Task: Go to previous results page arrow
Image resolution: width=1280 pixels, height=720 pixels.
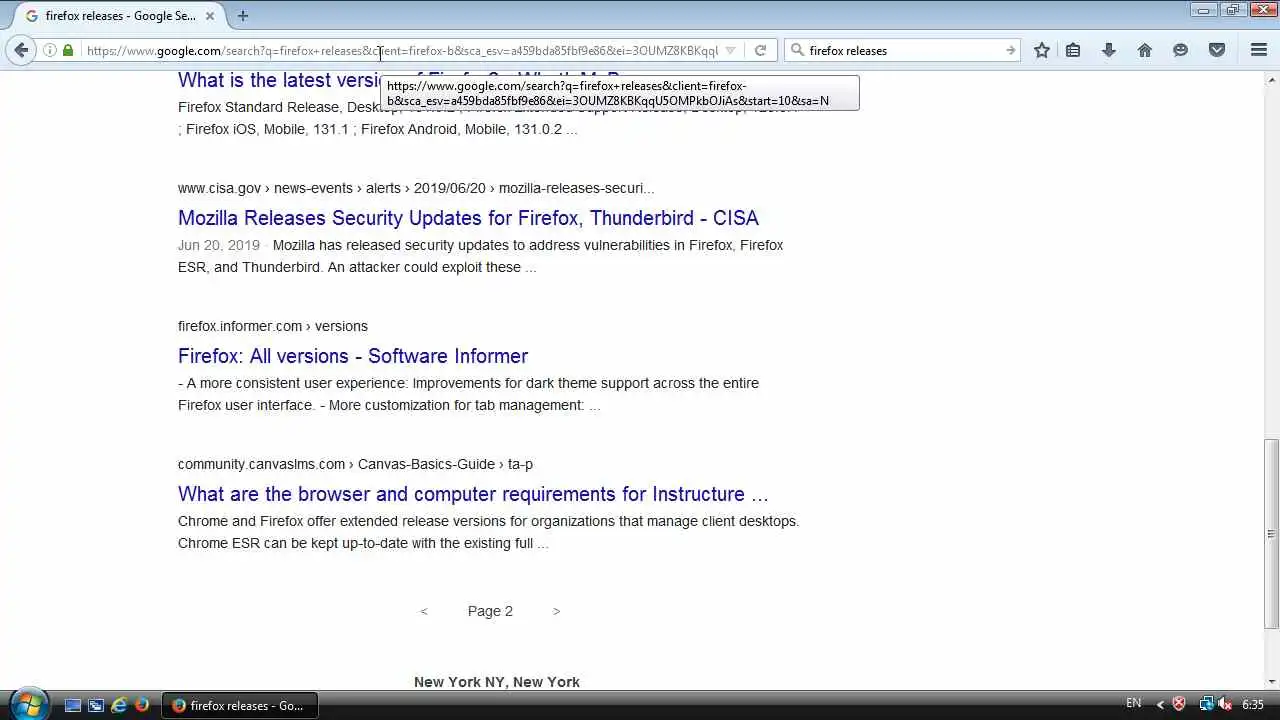Action: tap(424, 611)
